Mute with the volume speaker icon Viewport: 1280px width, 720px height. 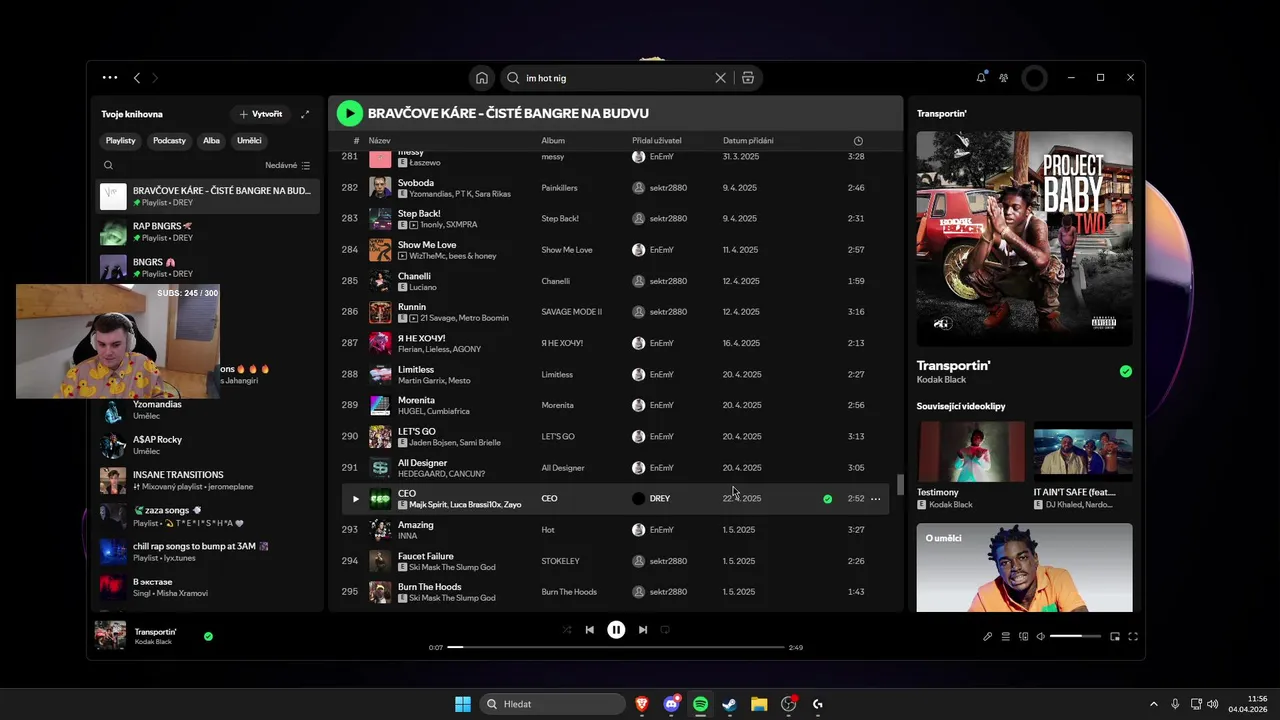1041,636
